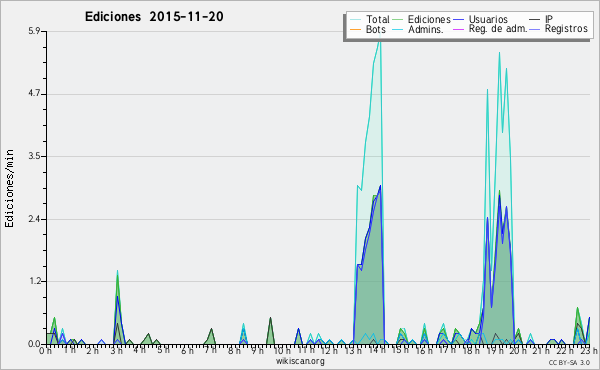This screenshot has height=370, width=600.
Task: Click the x-axis label '9 h'
Action: 258,350
